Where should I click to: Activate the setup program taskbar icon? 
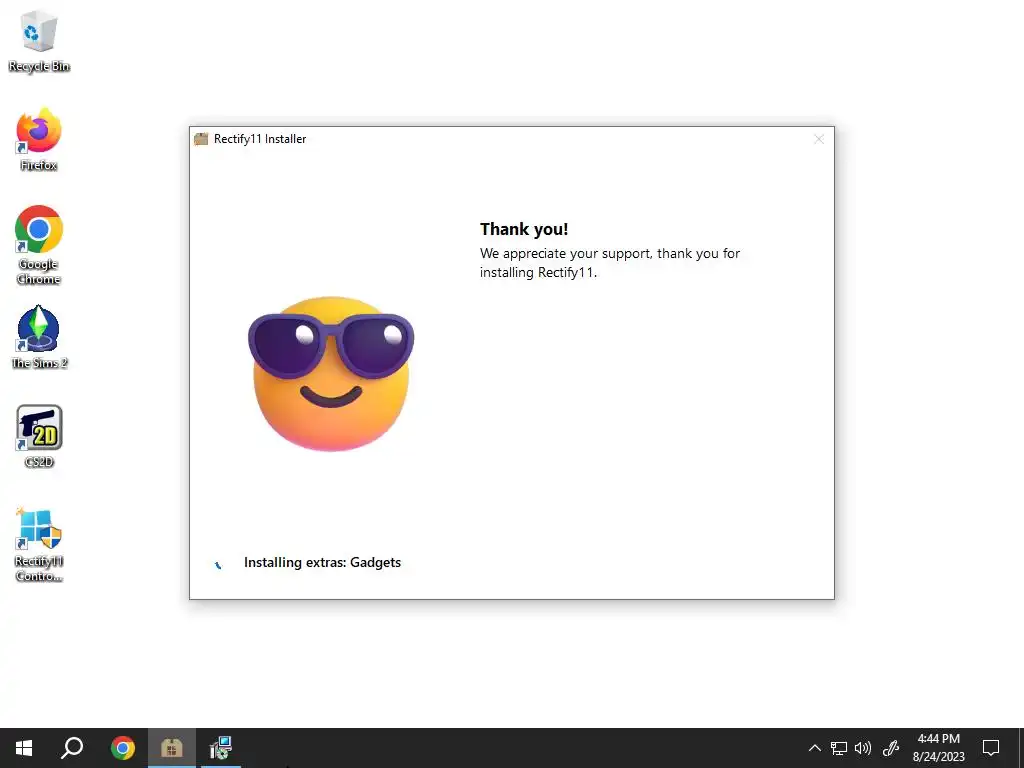221,748
